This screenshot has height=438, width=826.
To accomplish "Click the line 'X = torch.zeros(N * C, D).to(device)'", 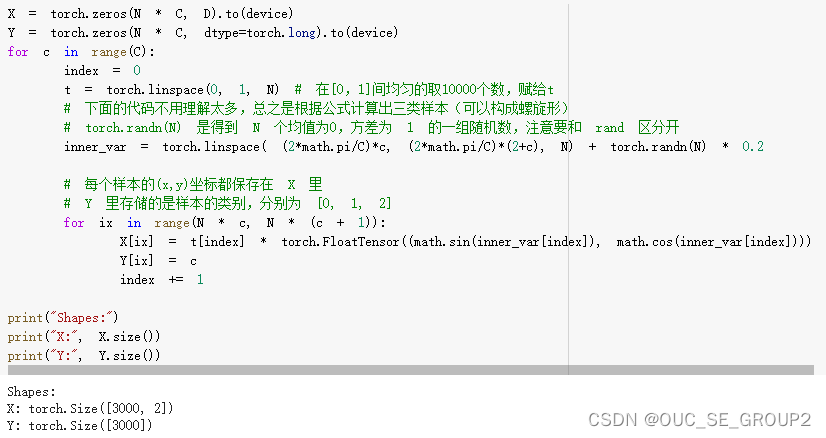I will click(x=150, y=14).
